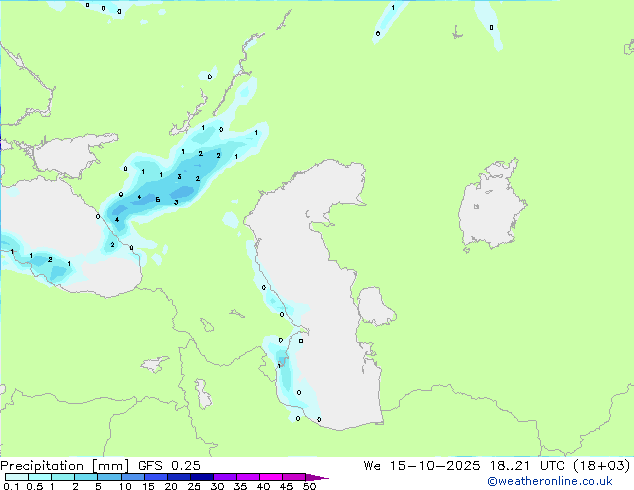Click the 15–20 mm legend swatch
The height and width of the screenshot is (490, 634).
[x=155, y=477]
